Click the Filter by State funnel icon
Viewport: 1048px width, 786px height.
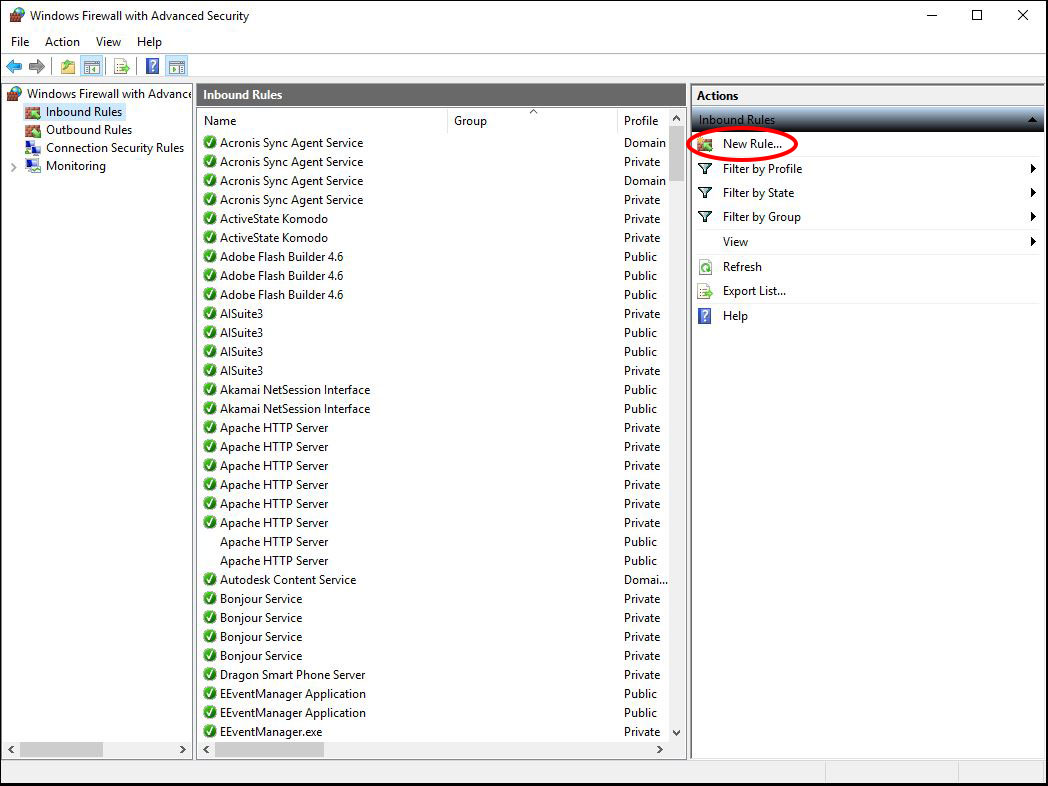(x=705, y=192)
